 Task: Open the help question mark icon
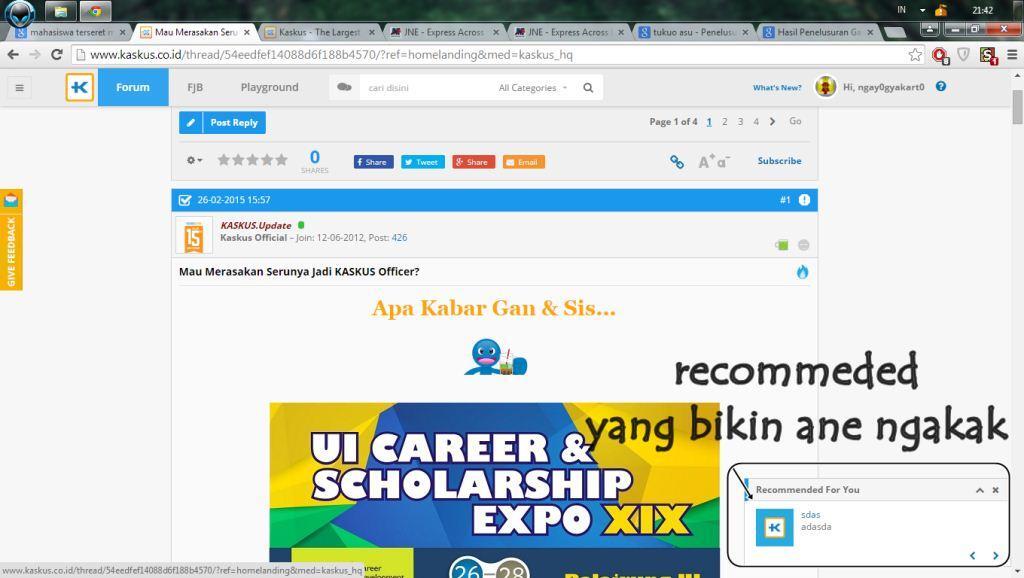(941, 86)
